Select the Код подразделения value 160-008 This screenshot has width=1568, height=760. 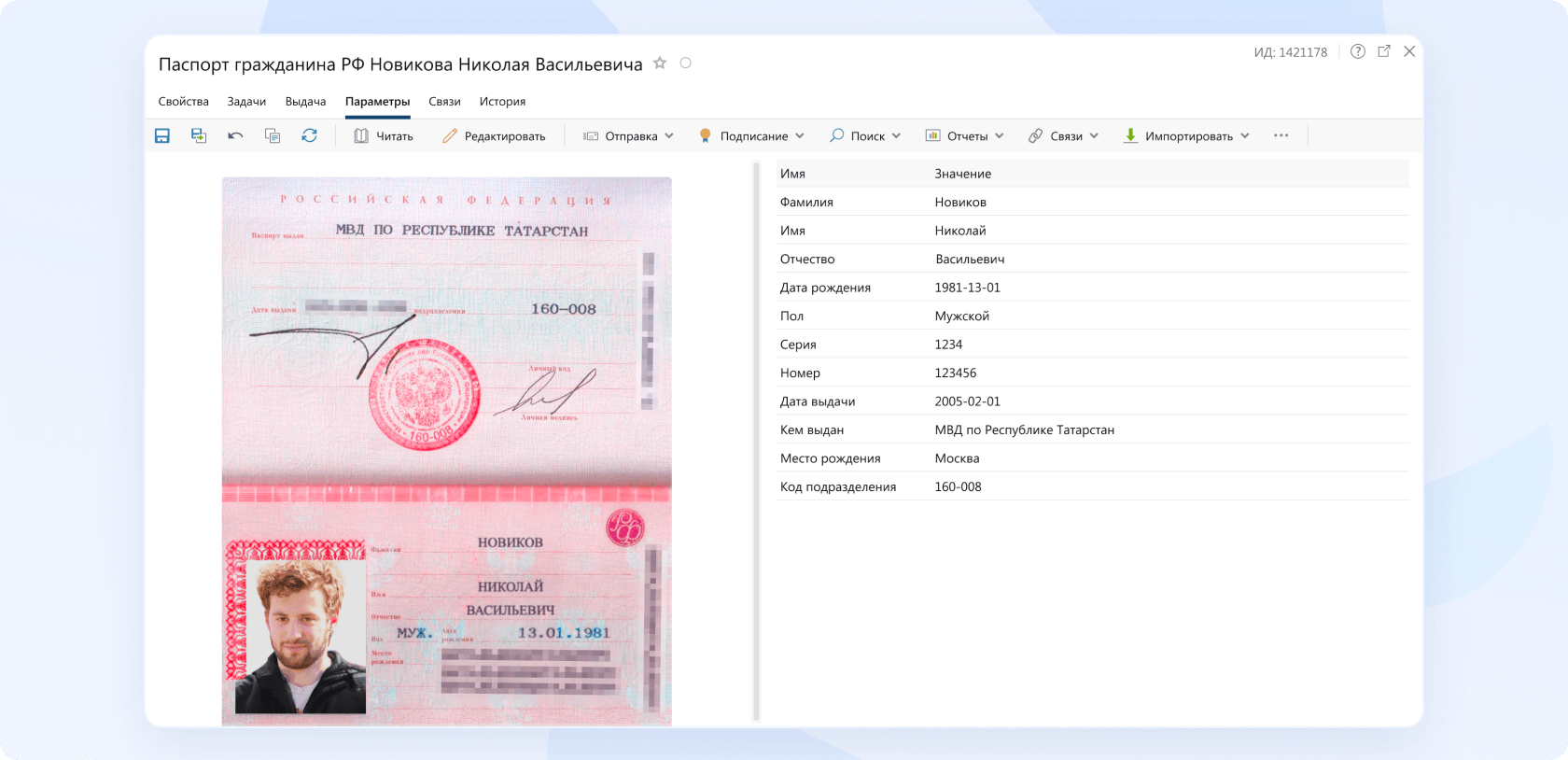[x=958, y=486]
